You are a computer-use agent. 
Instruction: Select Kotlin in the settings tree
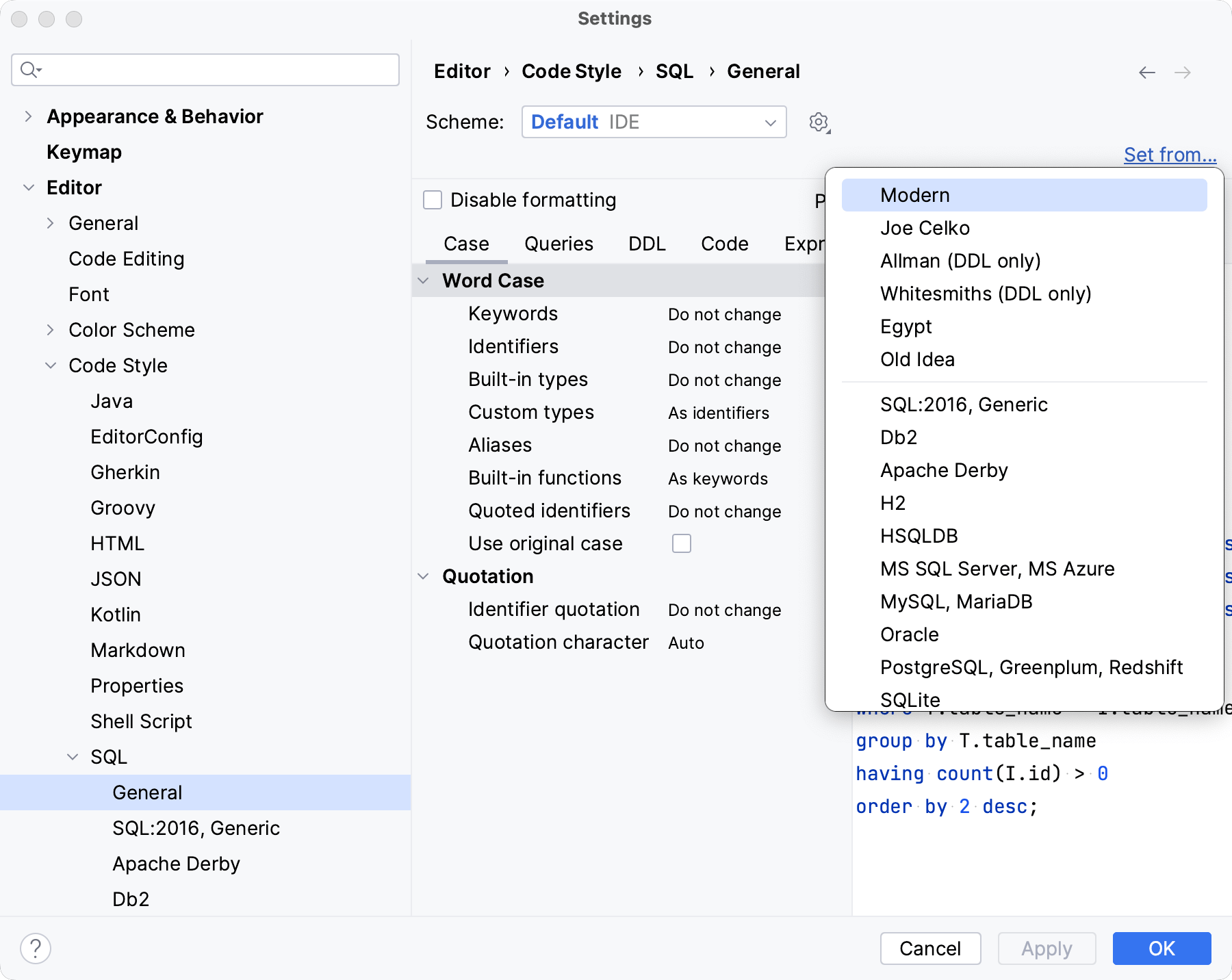116,614
